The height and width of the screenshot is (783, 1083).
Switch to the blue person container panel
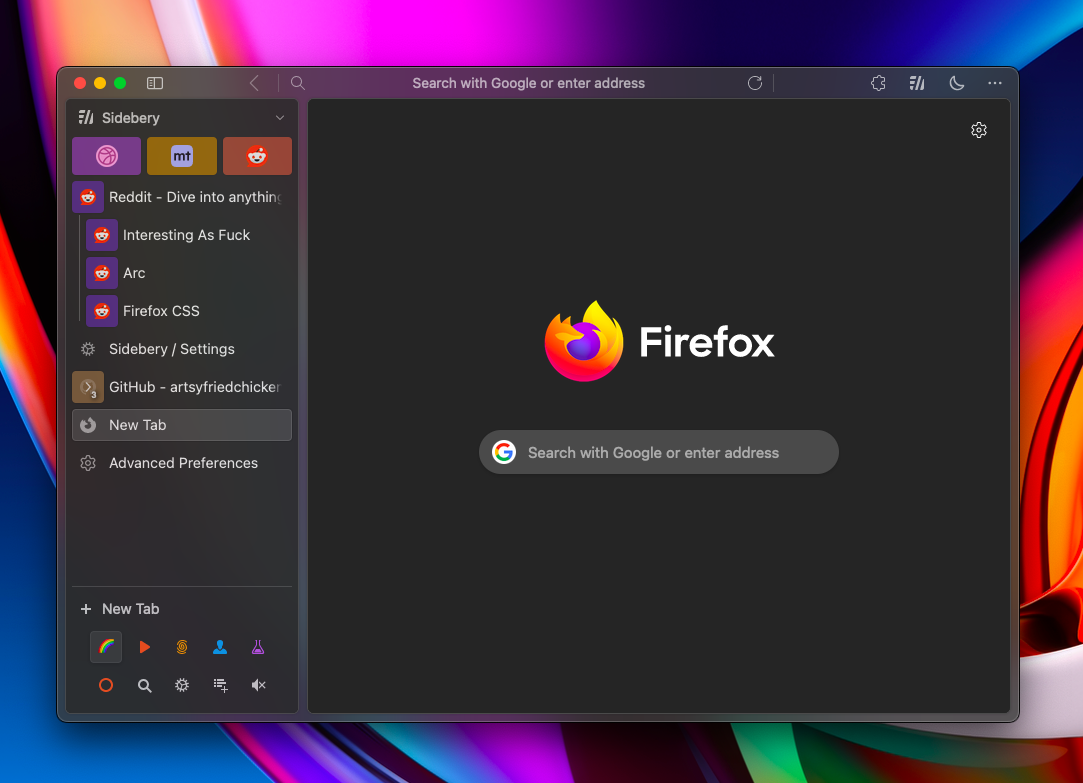[220, 647]
